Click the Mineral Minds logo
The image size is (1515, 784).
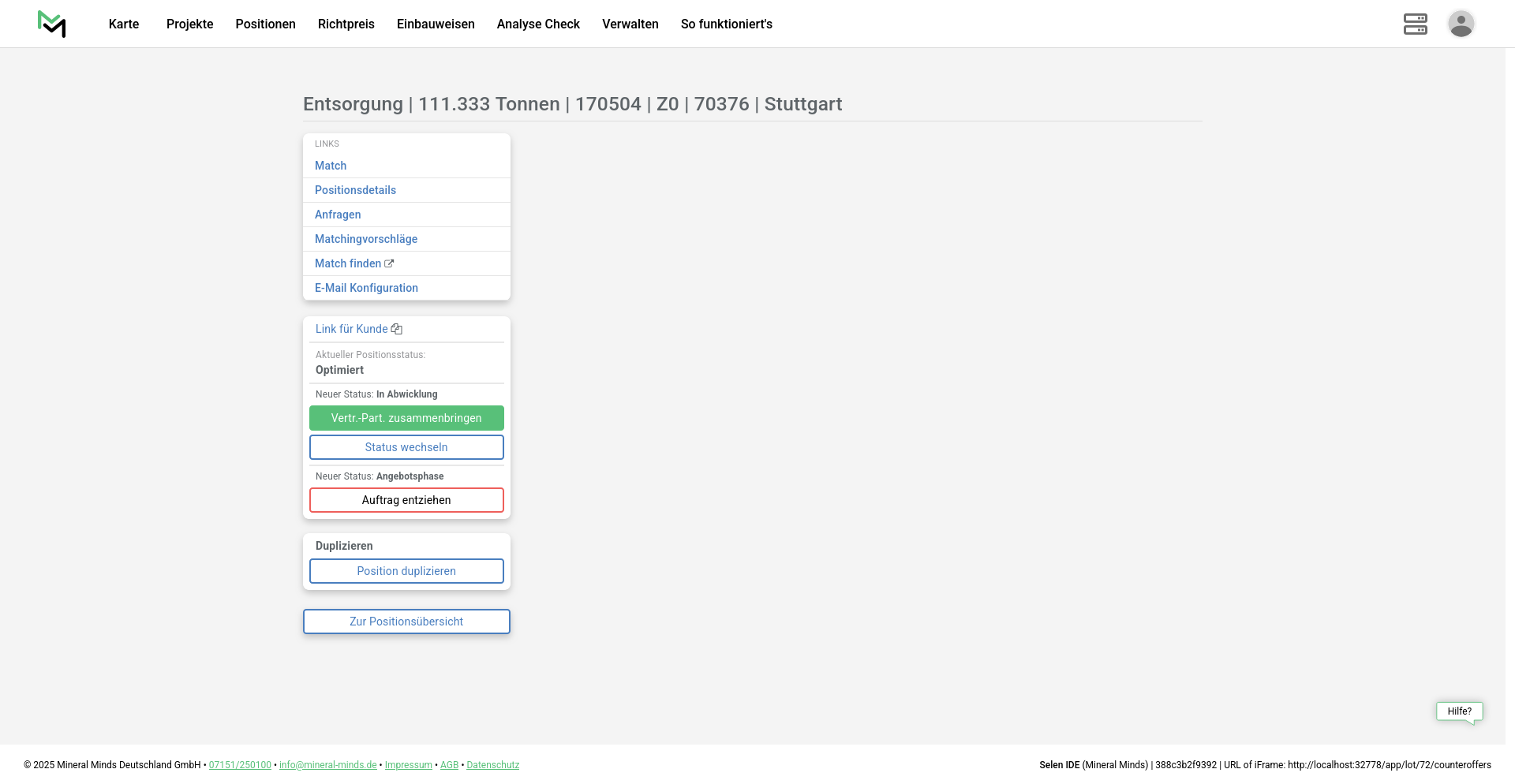[x=52, y=24]
